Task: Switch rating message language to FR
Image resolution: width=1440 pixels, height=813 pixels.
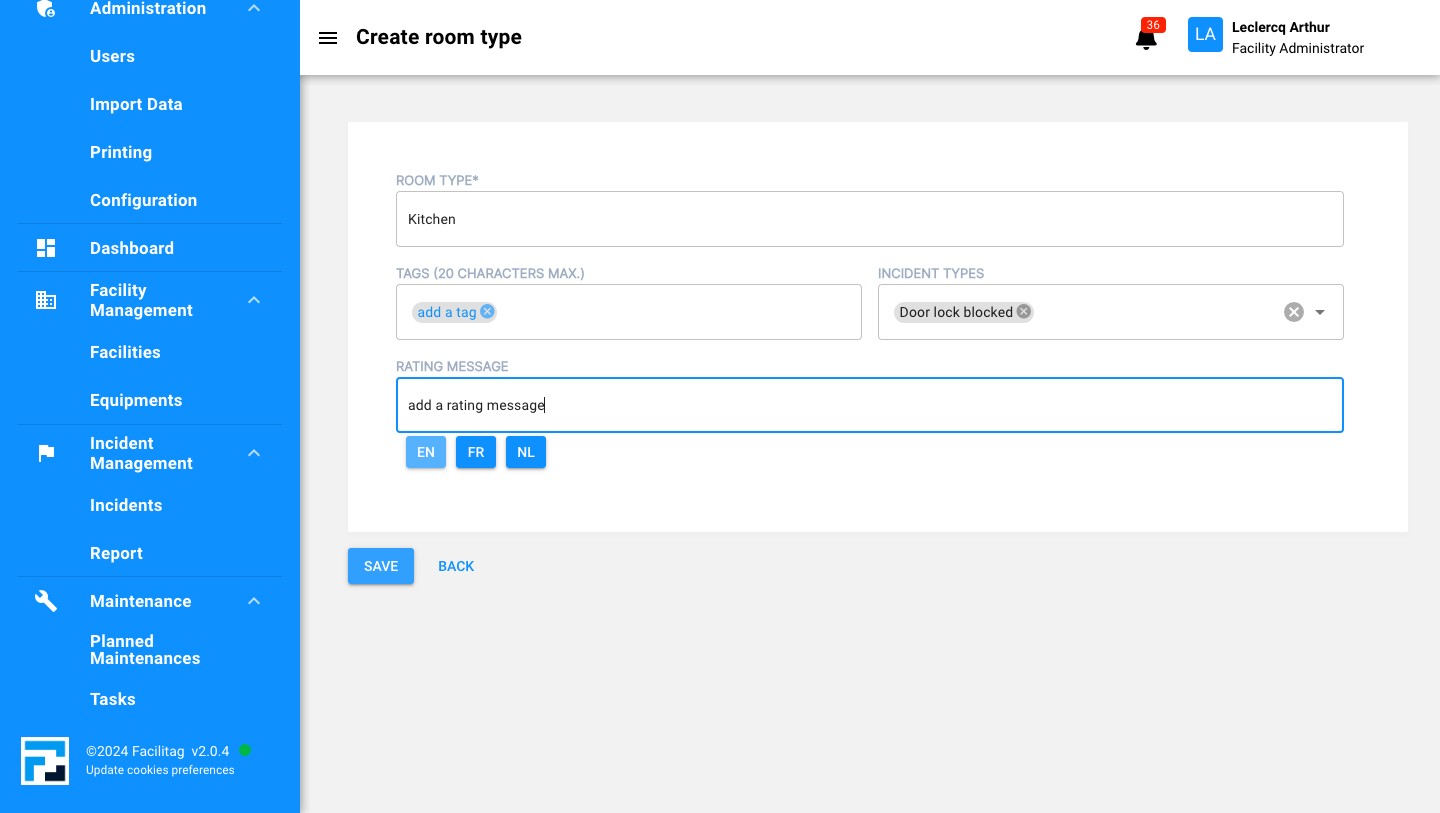Action: pos(476,452)
